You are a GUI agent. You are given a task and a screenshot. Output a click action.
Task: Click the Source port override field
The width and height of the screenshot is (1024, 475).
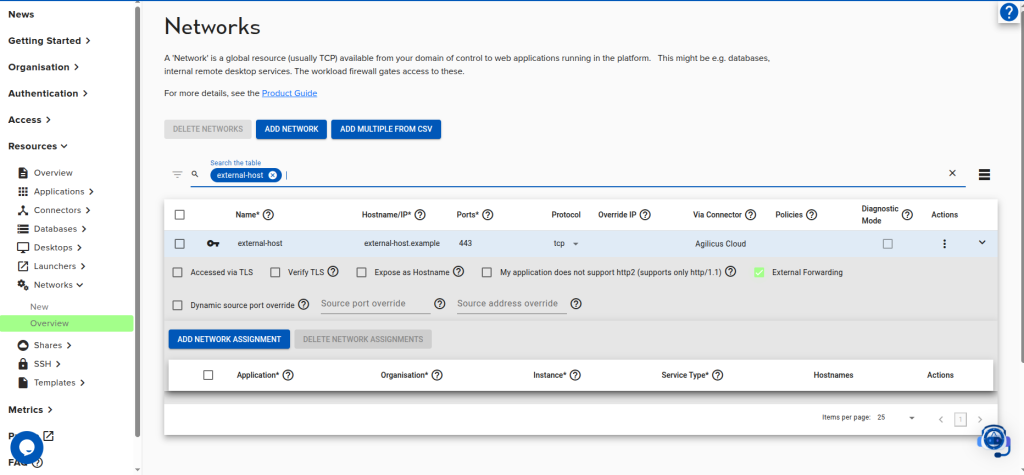pyautogui.click(x=376, y=304)
